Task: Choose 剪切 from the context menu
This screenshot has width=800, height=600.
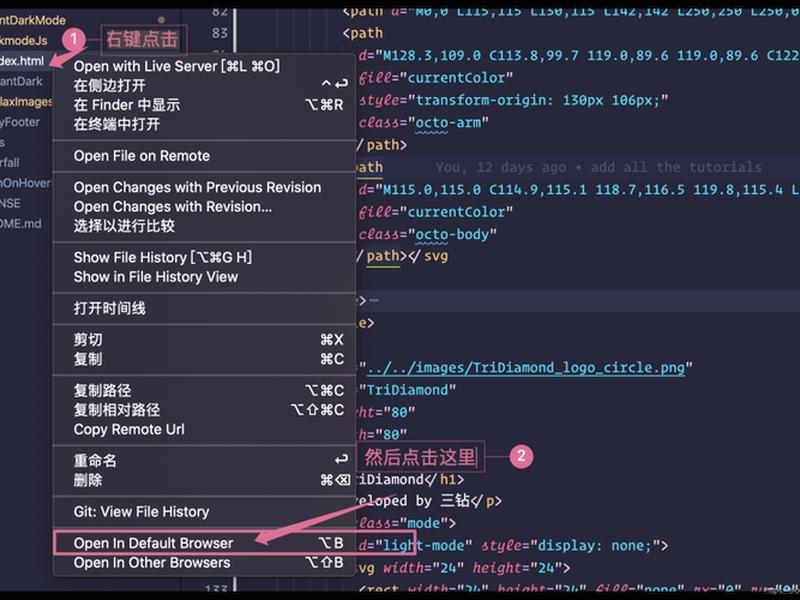Action: 204,339
